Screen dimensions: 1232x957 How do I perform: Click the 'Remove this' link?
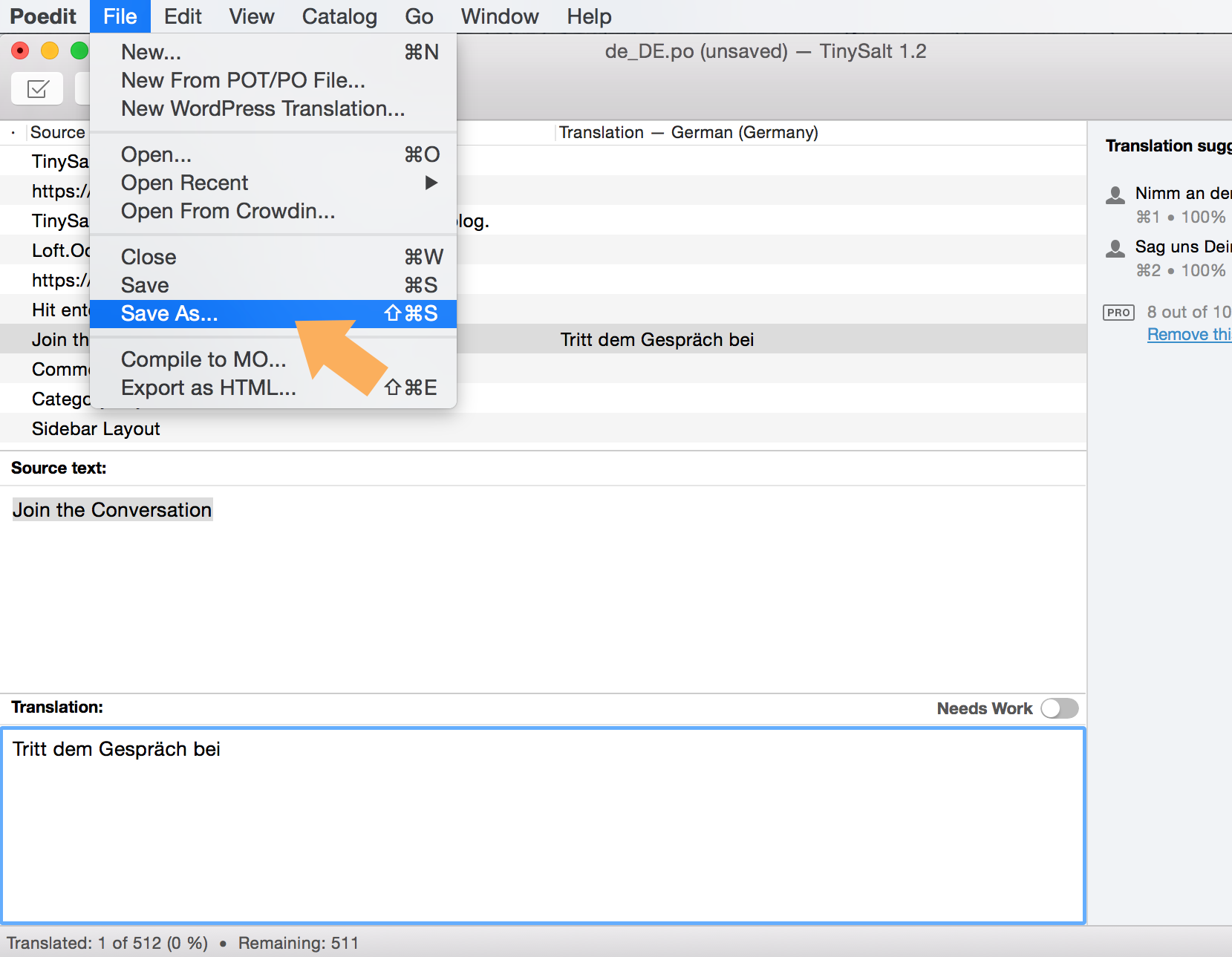[x=1188, y=334]
